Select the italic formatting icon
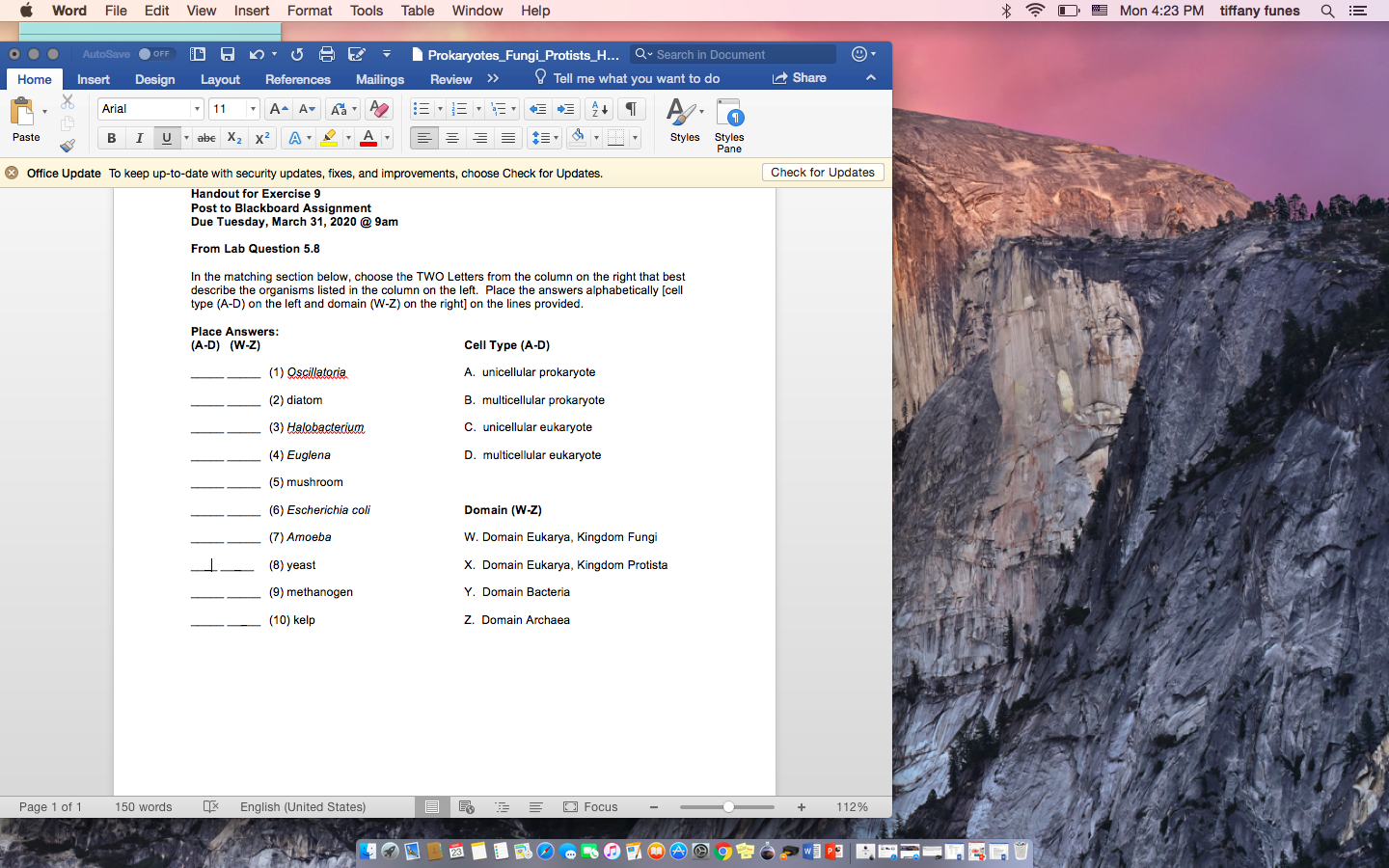This screenshot has height=868, width=1389. [x=139, y=137]
